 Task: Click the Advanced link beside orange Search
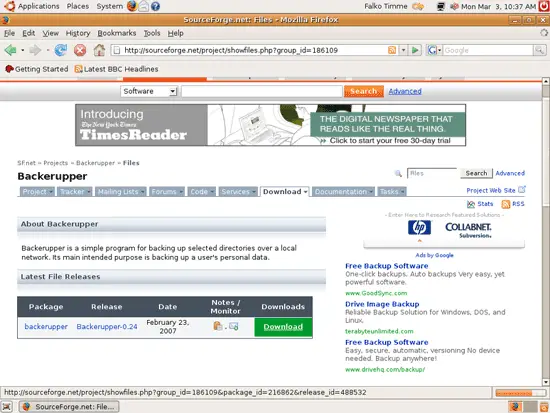point(405,91)
